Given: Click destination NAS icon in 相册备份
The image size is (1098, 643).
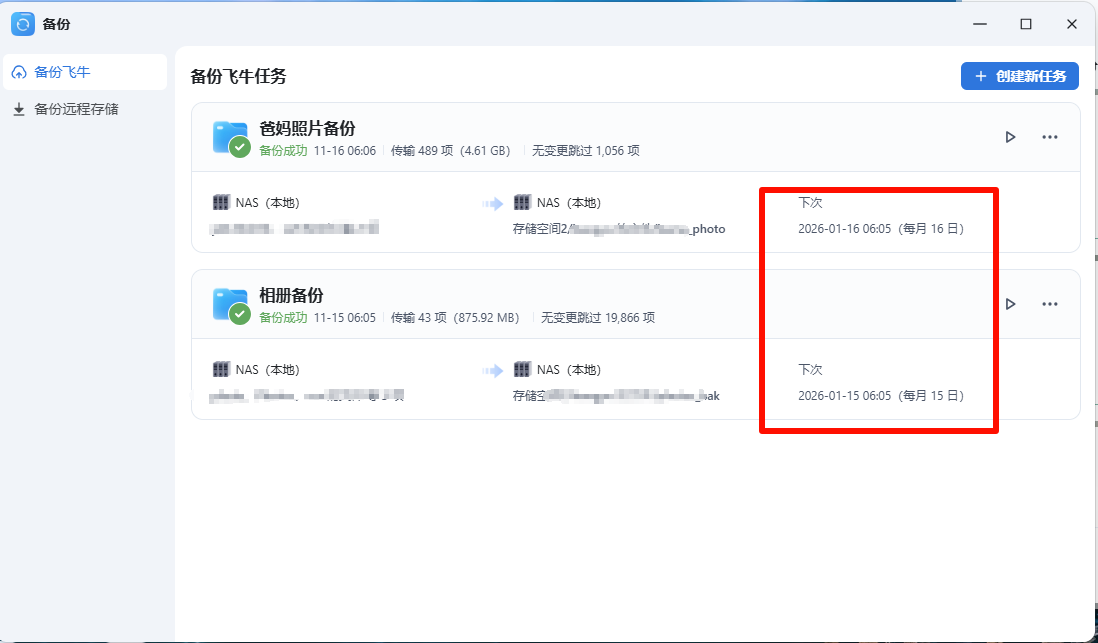Looking at the screenshot, I should coord(522,369).
